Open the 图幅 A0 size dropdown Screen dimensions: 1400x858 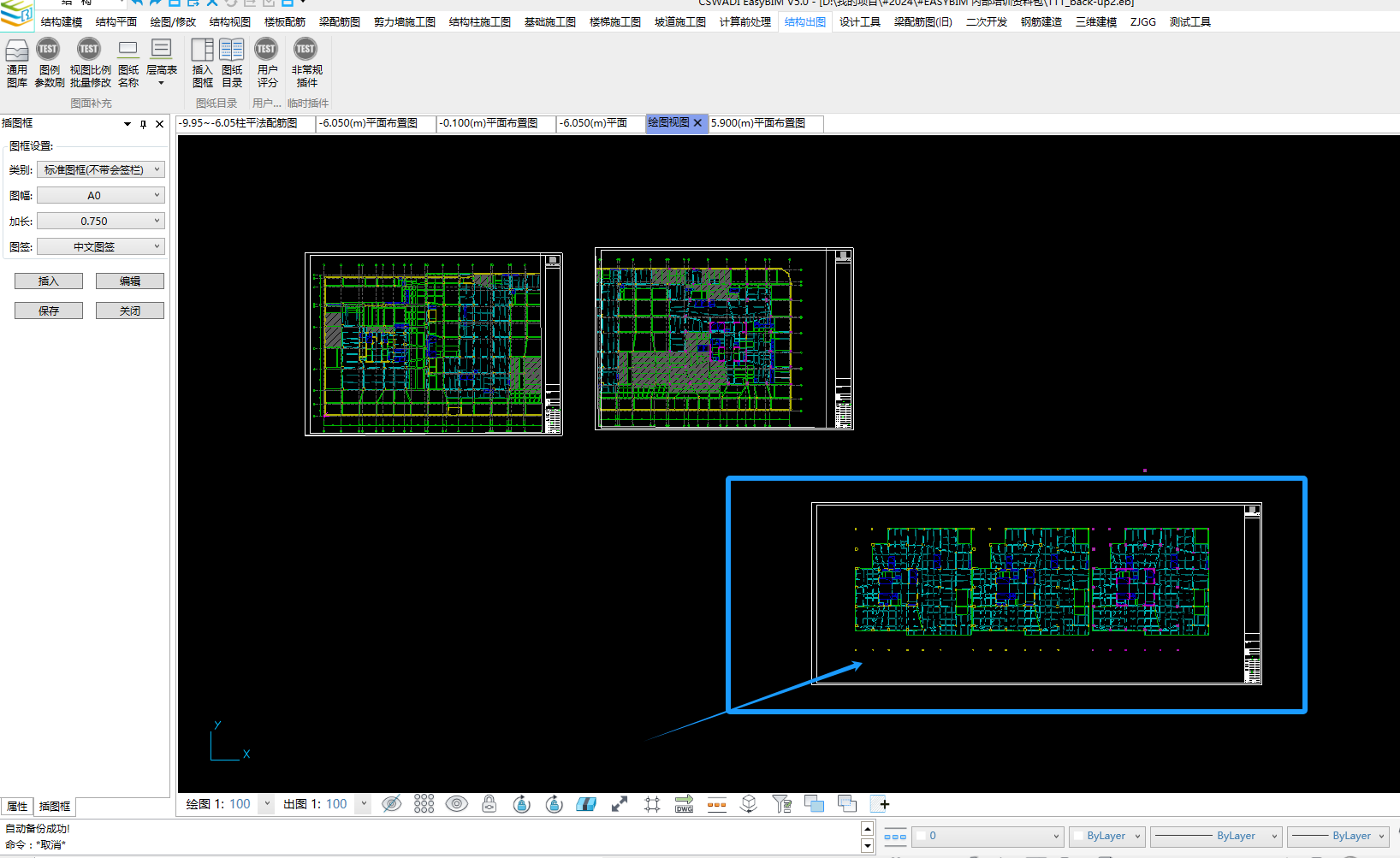point(100,196)
